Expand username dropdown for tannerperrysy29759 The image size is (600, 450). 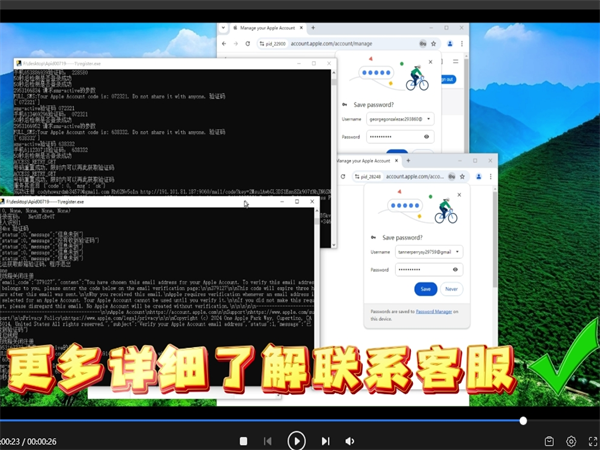coord(455,252)
